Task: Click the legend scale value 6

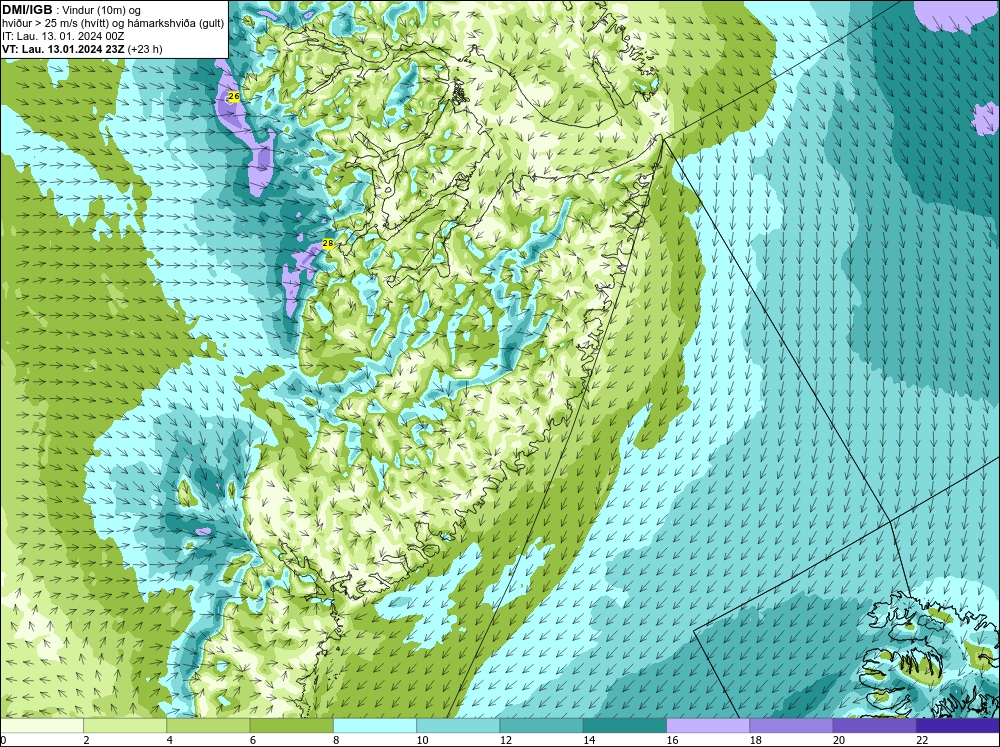Action: pos(253,740)
